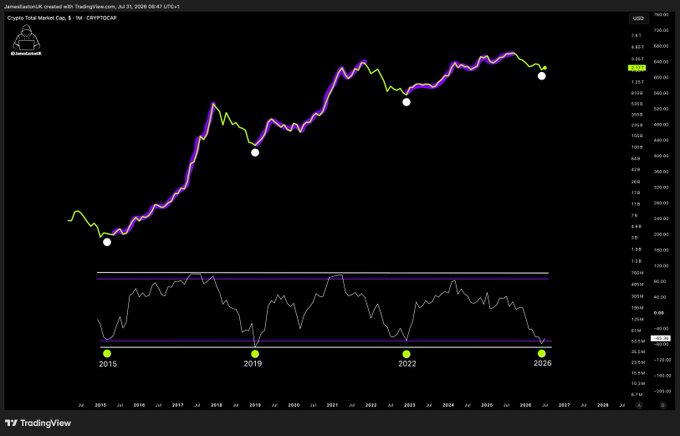This screenshot has width=680, height=436.
Task: Click the 2020 label on the time axis
Action: 294,405
